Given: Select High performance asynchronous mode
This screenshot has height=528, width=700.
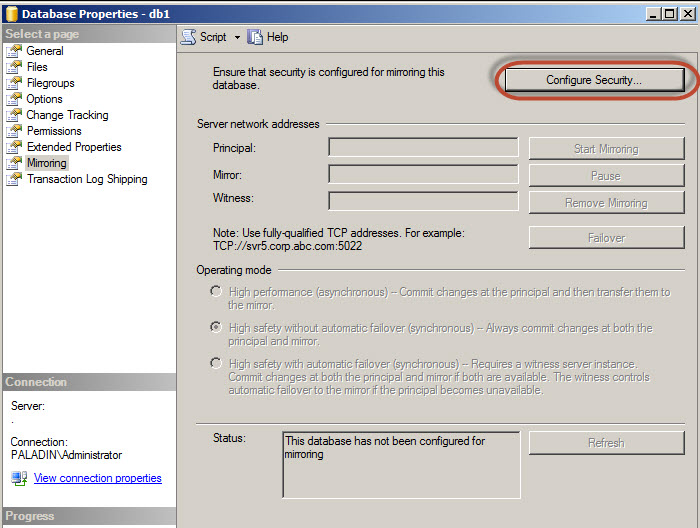Looking at the screenshot, I should 216,291.
